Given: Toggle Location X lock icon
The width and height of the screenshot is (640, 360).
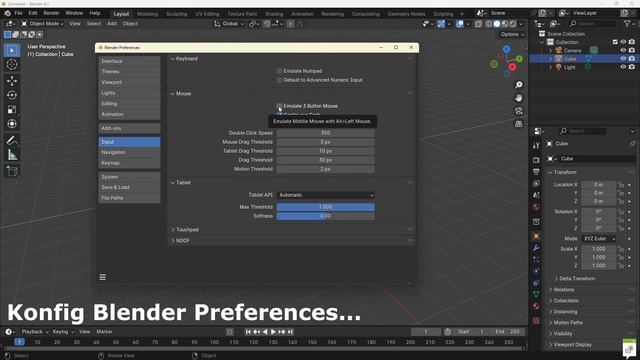Looking at the screenshot, I should pyautogui.click(x=620, y=185).
